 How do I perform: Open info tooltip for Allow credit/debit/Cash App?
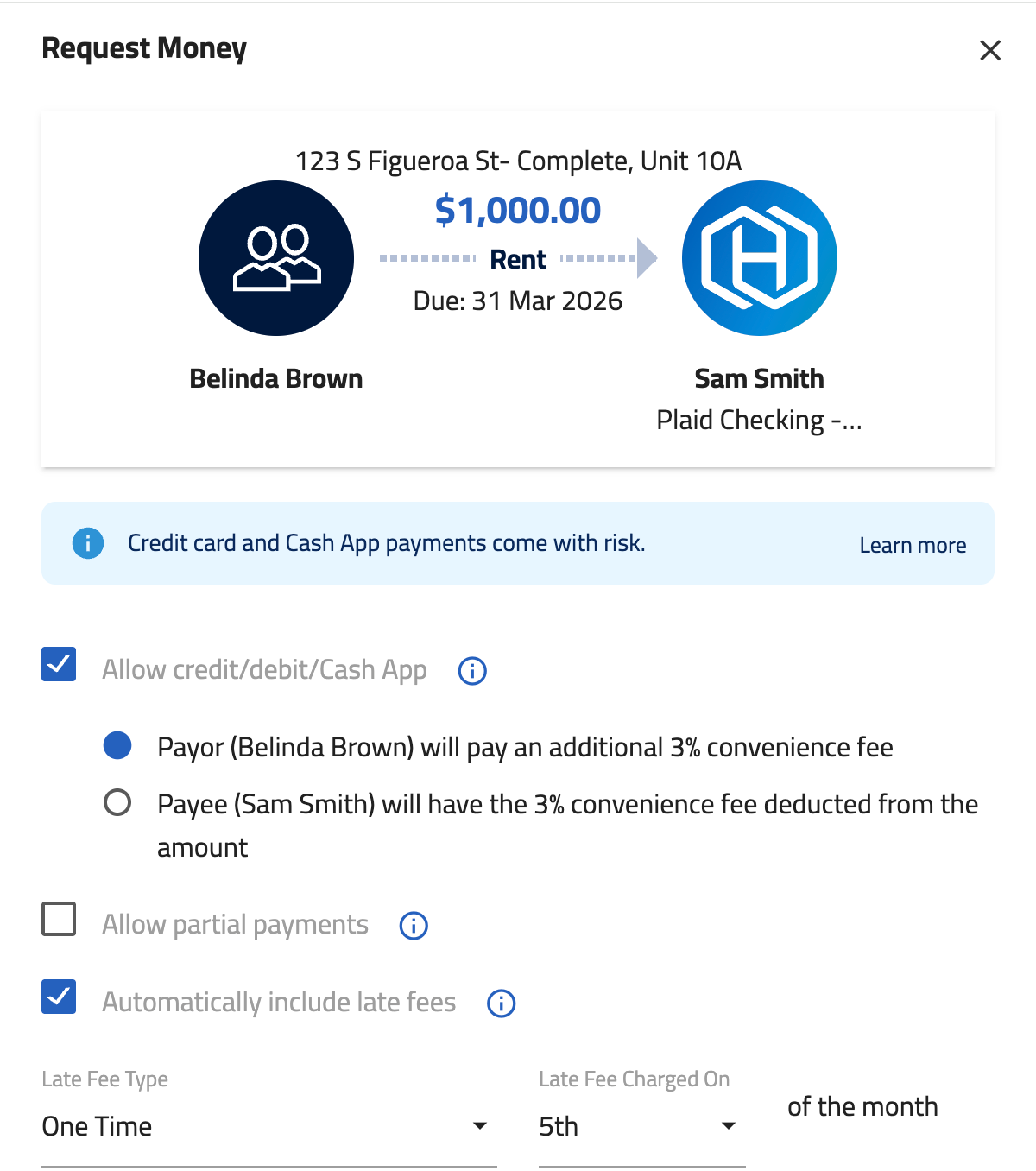point(472,671)
